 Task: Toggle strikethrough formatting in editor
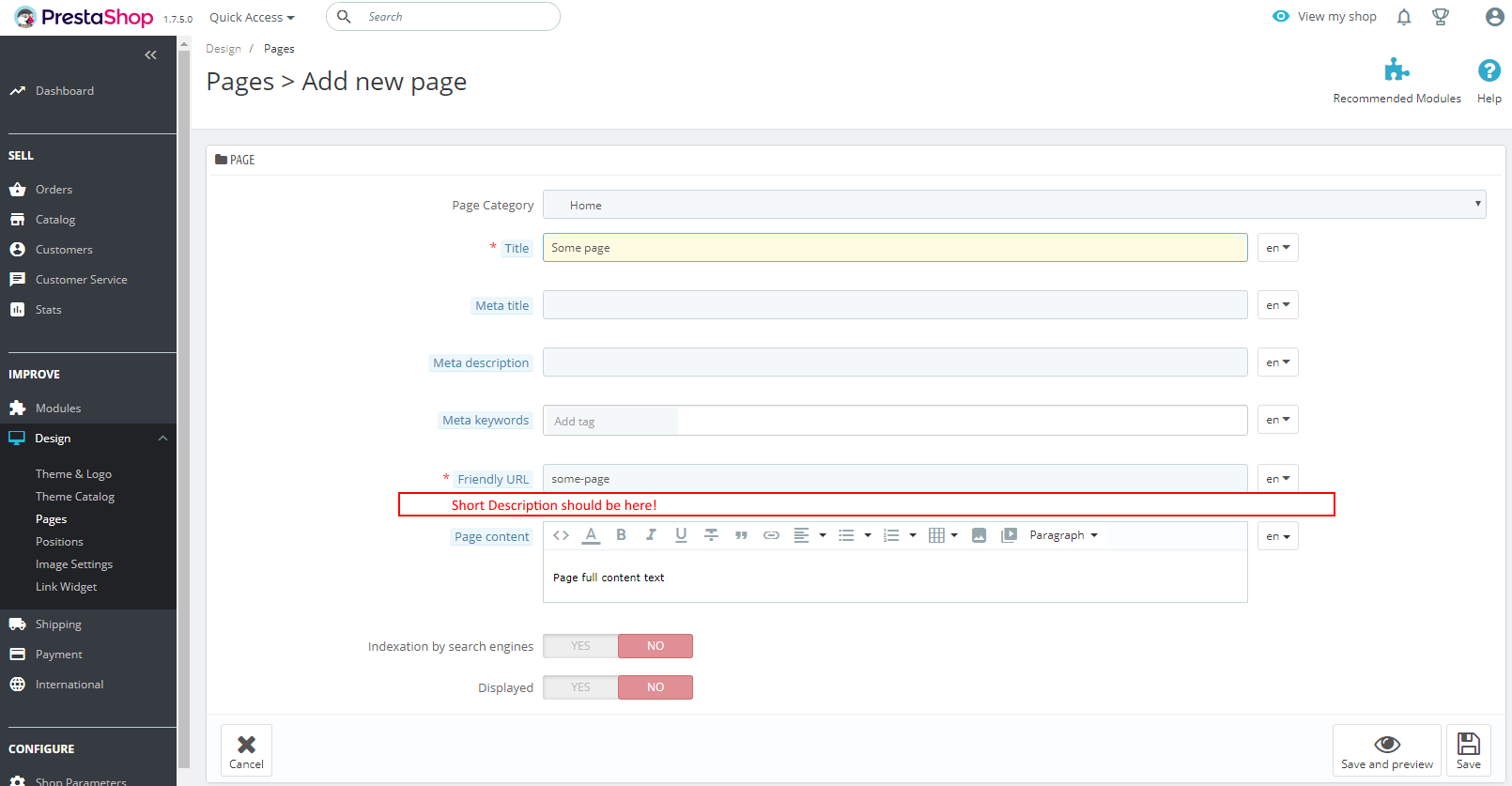[x=711, y=535]
